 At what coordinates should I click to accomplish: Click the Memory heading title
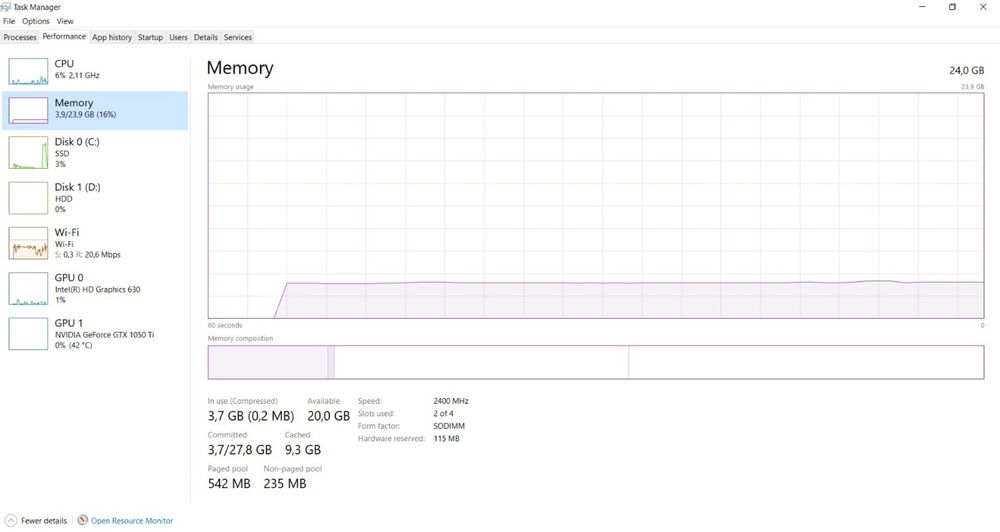coord(240,68)
